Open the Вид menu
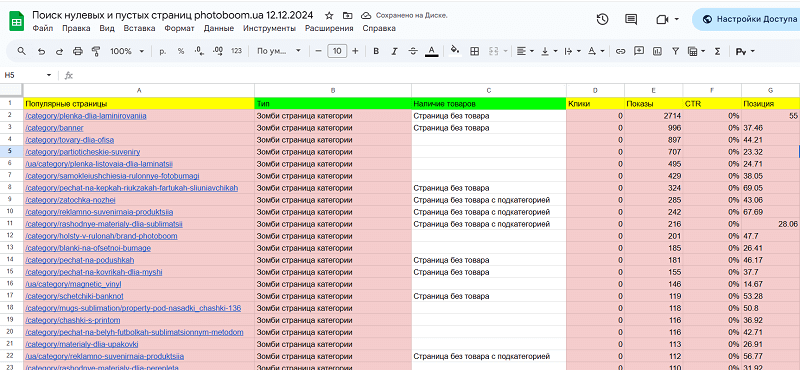800x370 pixels. point(107,29)
